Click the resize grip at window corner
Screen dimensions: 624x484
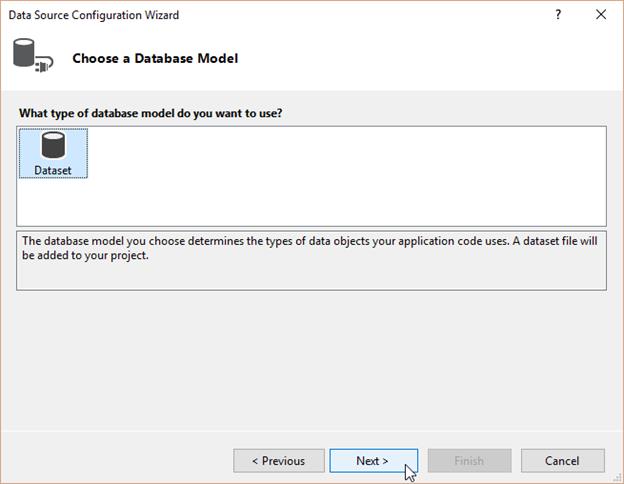coord(618,478)
